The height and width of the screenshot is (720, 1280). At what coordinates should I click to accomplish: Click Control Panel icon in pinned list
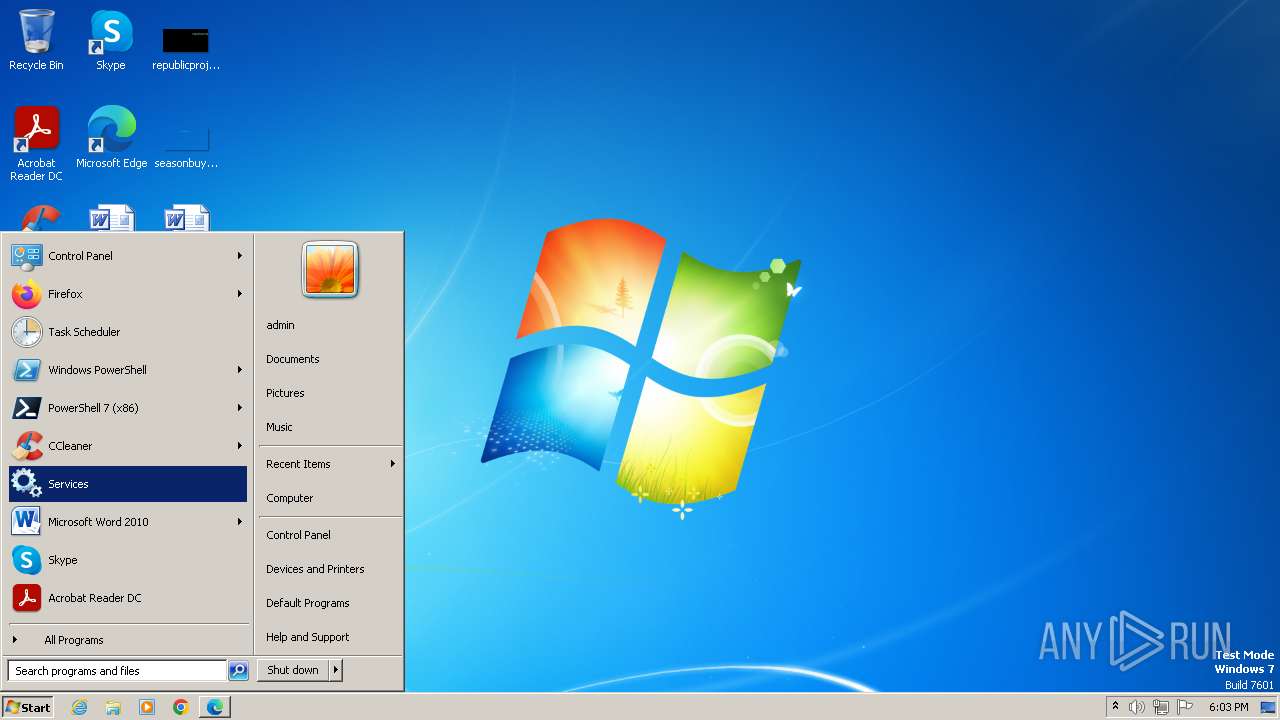point(26,256)
